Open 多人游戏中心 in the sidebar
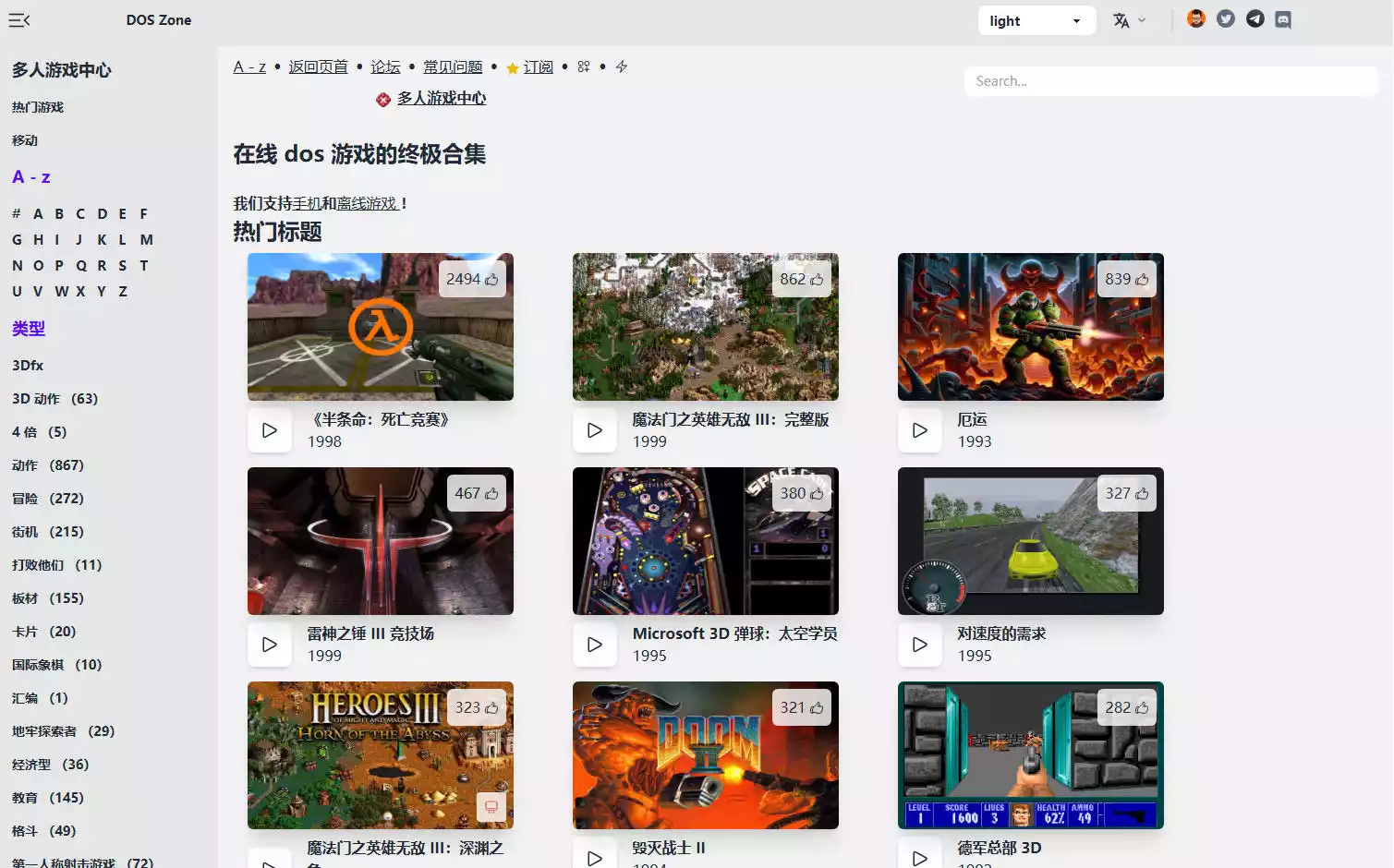The image size is (1394, 868). point(62,70)
